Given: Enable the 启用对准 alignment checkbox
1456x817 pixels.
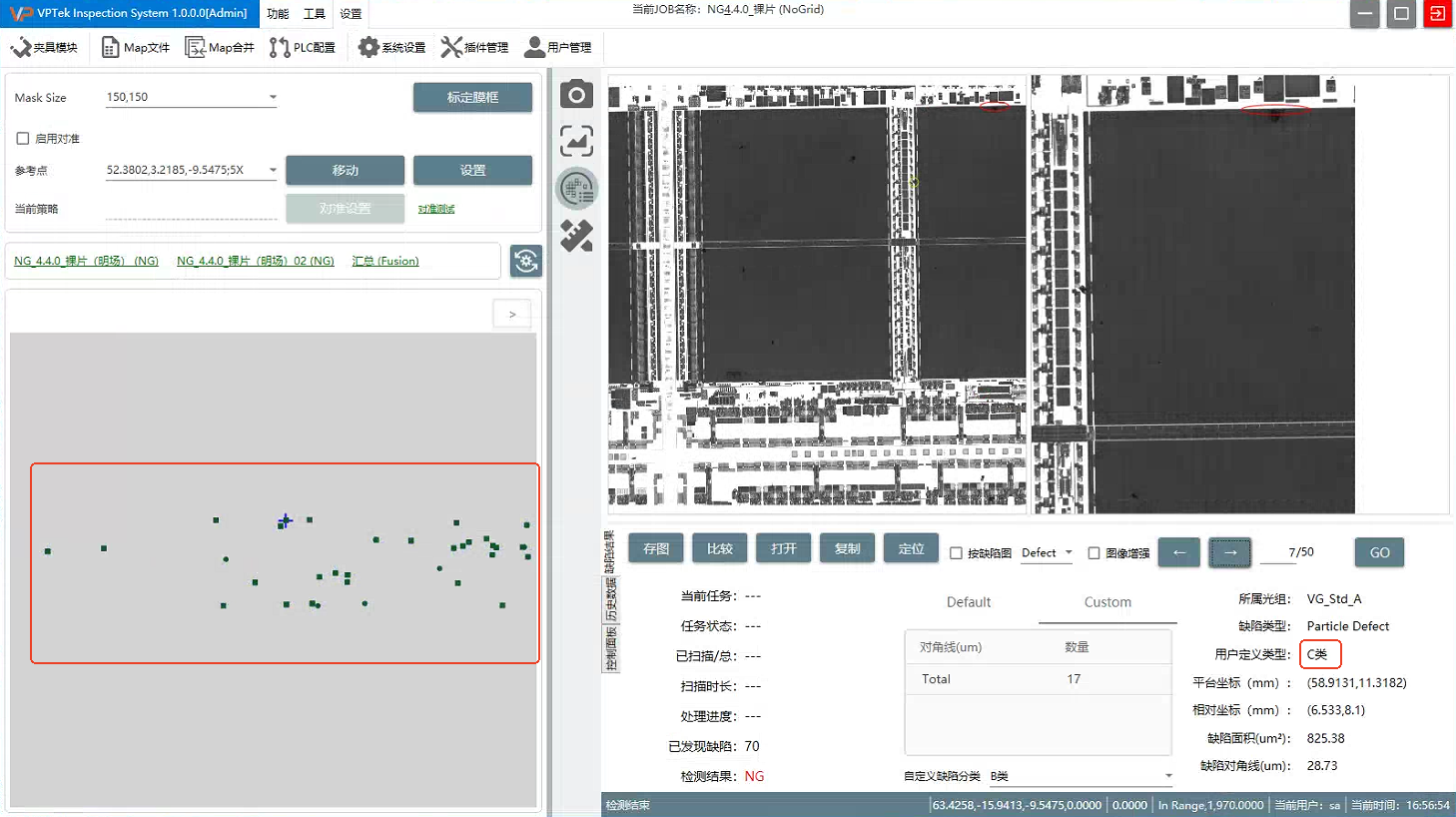Looking at the screenshot, I should (x=23, y=139).
